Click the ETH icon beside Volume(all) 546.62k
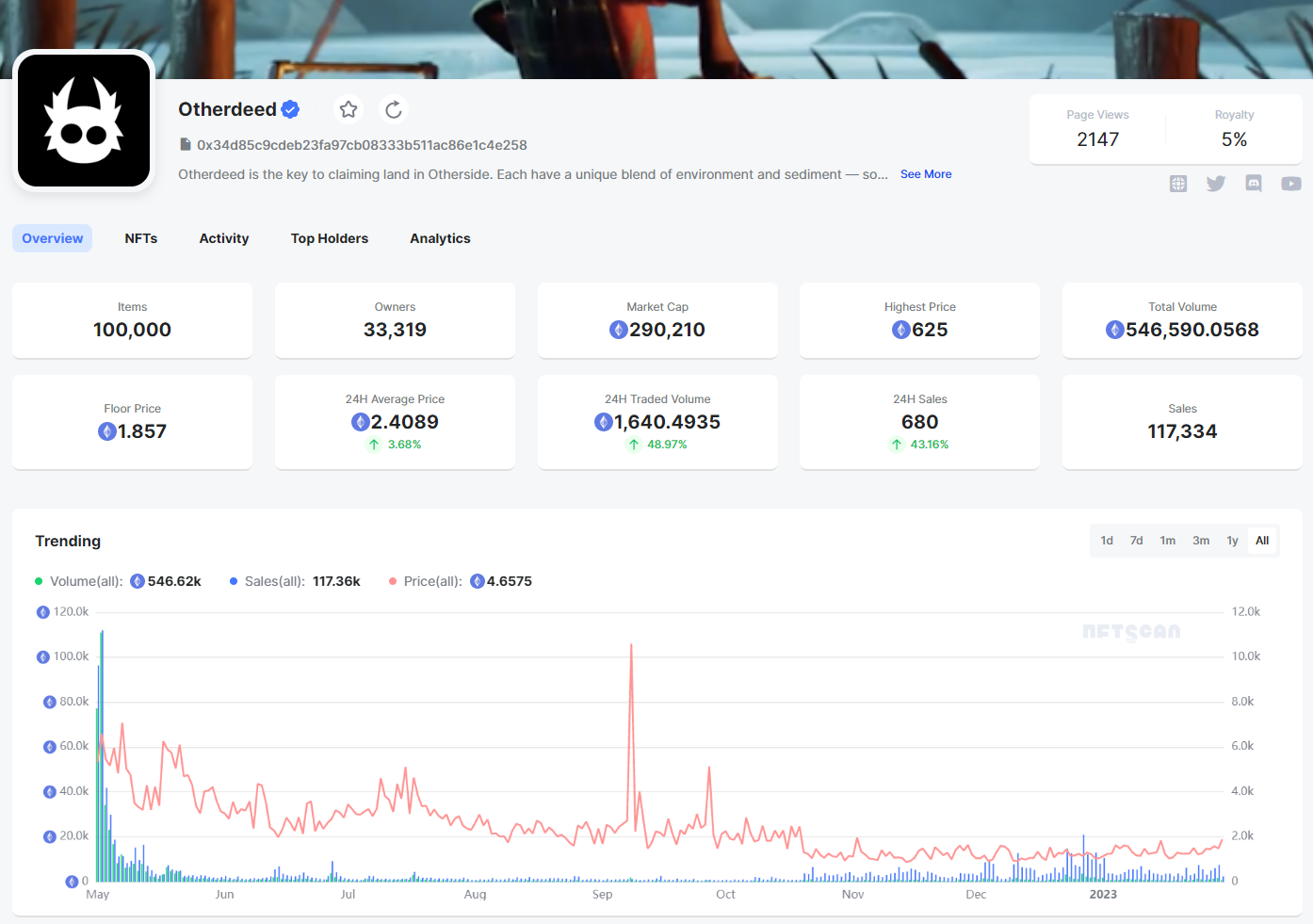Image resolution: width=1313 pixels, height=924 pixels. pyautogui.click(x=138, y=581)
